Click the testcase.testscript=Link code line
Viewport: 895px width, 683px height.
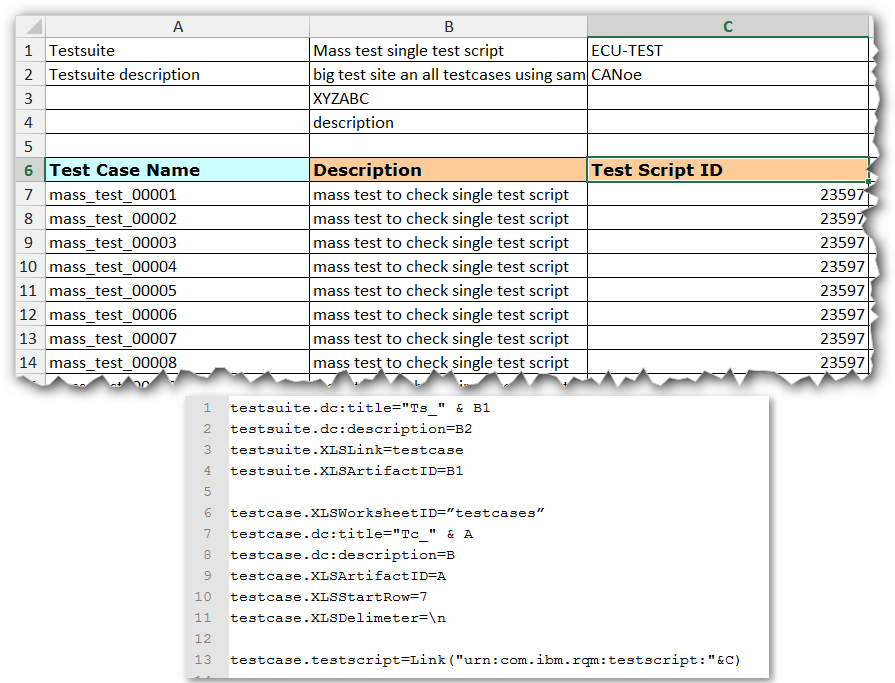coord(484,660)
